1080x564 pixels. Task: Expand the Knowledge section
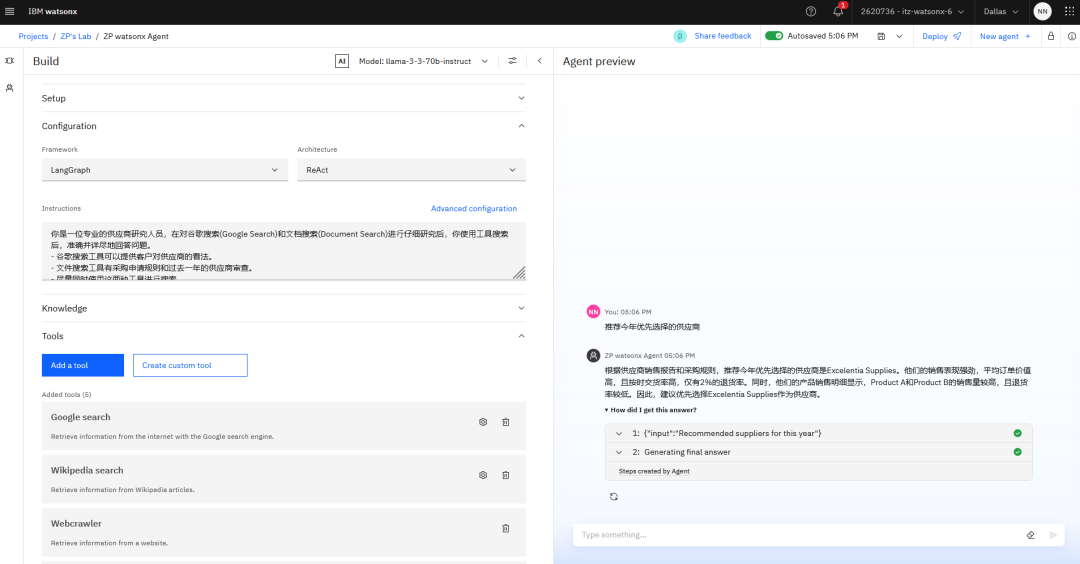click(283, 309)
